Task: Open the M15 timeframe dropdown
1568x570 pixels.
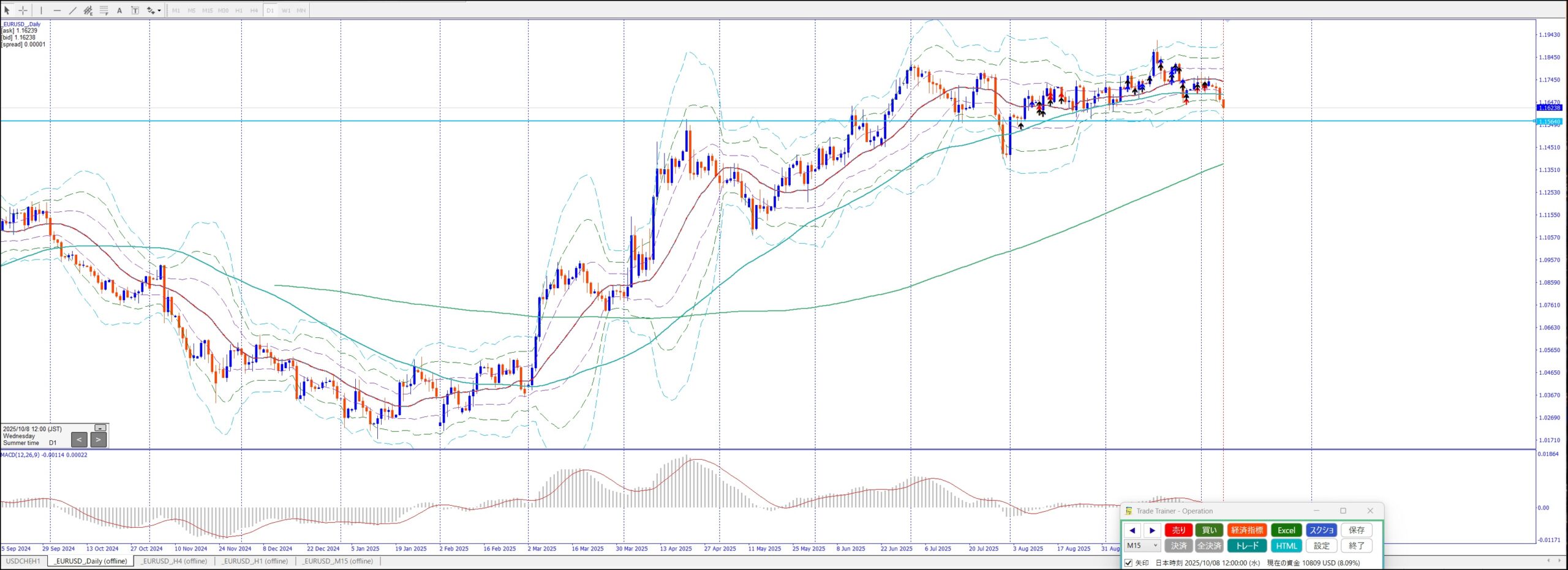Action: [1142, 546]
